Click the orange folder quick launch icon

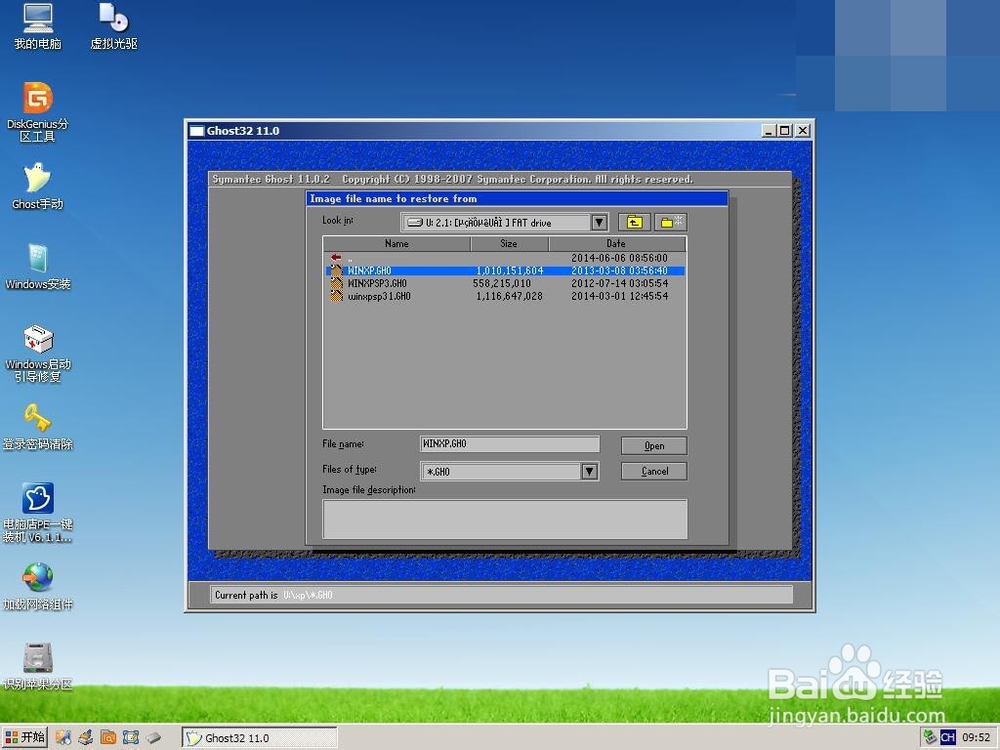pos(108,738)
